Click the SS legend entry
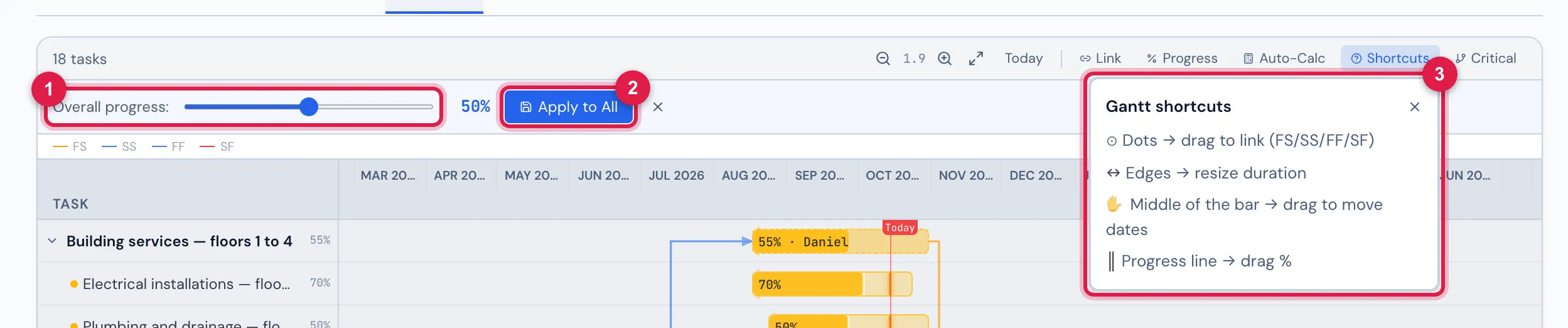Screen dimensions: 1568x328 tap(119, 147)
